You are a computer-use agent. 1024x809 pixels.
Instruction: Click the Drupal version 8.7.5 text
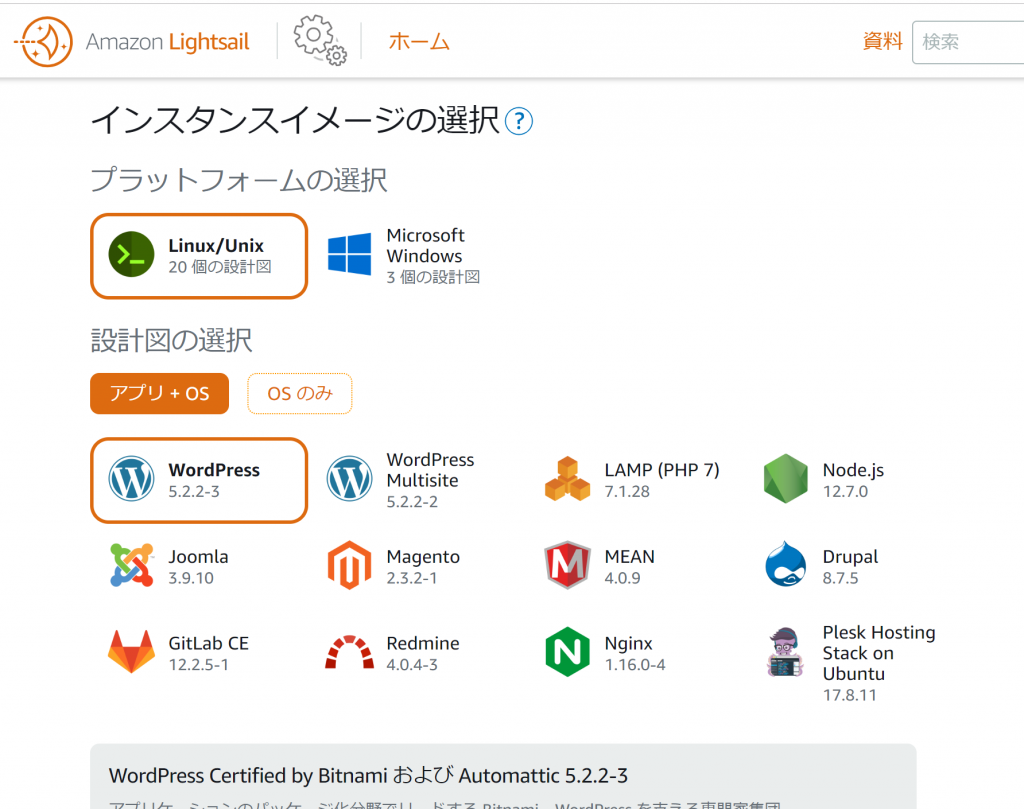click(840, 579)
